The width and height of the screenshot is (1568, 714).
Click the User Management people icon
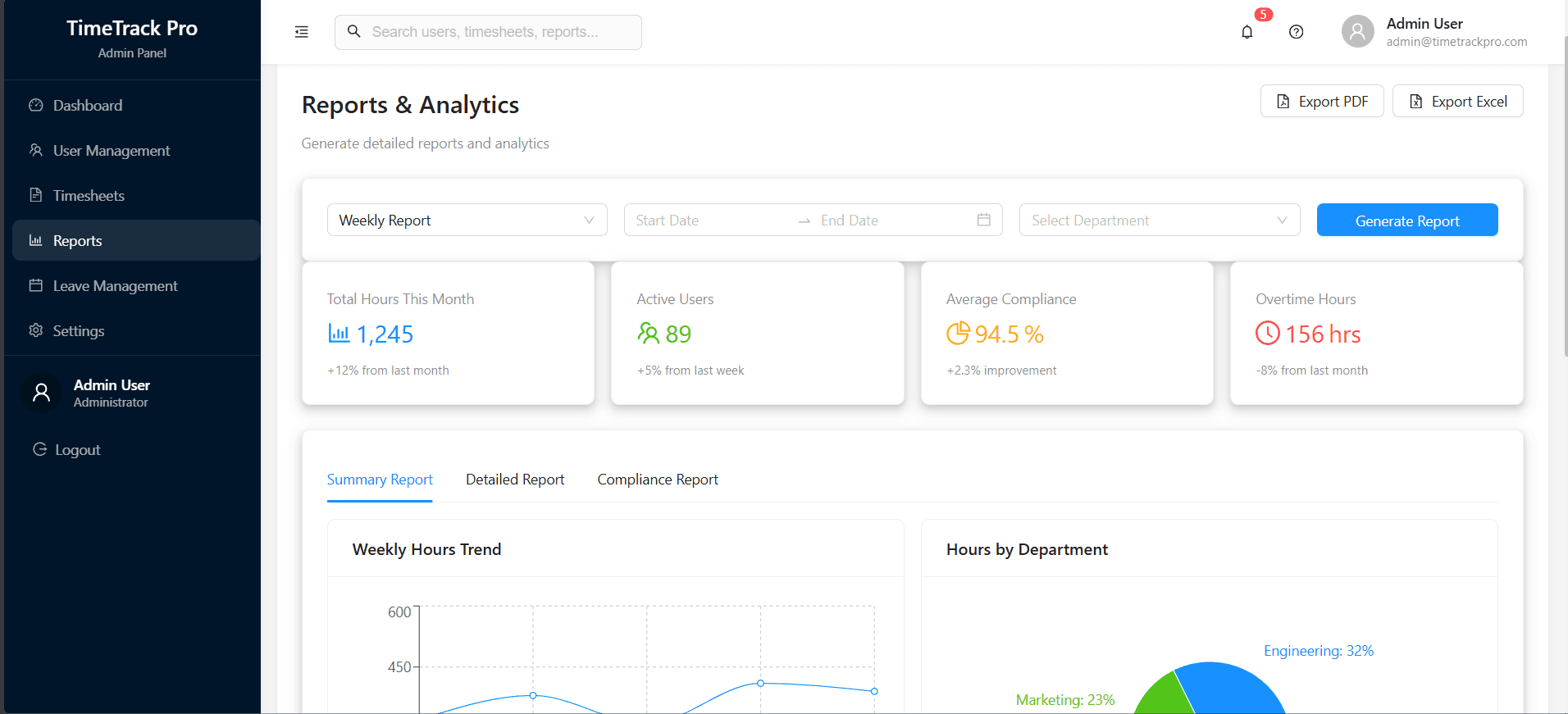35,150
